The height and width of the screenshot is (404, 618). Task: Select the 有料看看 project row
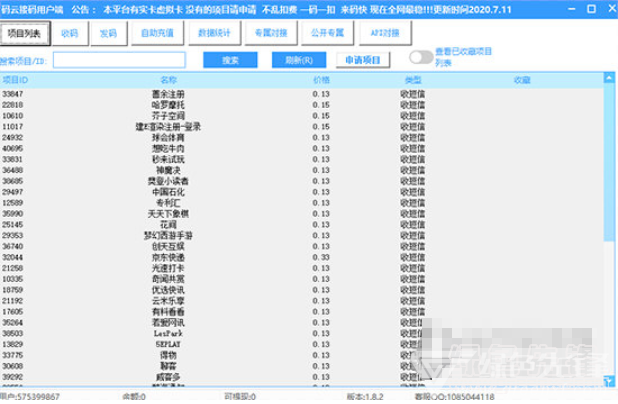[x=302, y=312]
